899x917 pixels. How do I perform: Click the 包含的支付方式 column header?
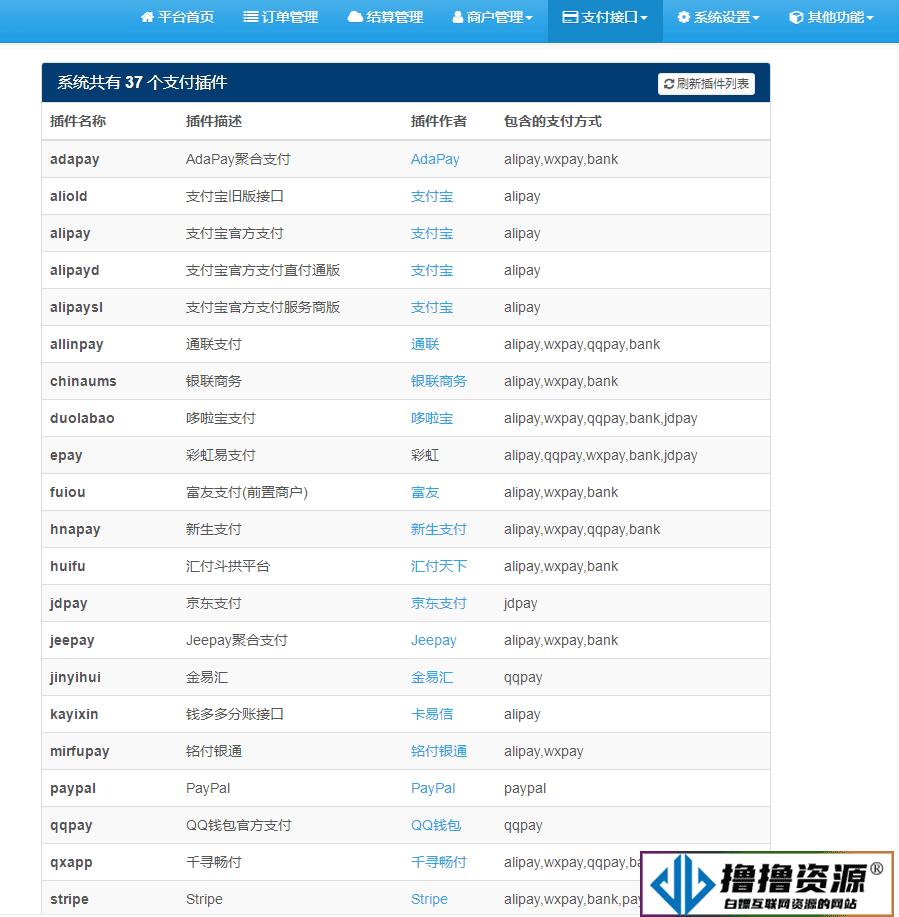(x=553, y=121)
